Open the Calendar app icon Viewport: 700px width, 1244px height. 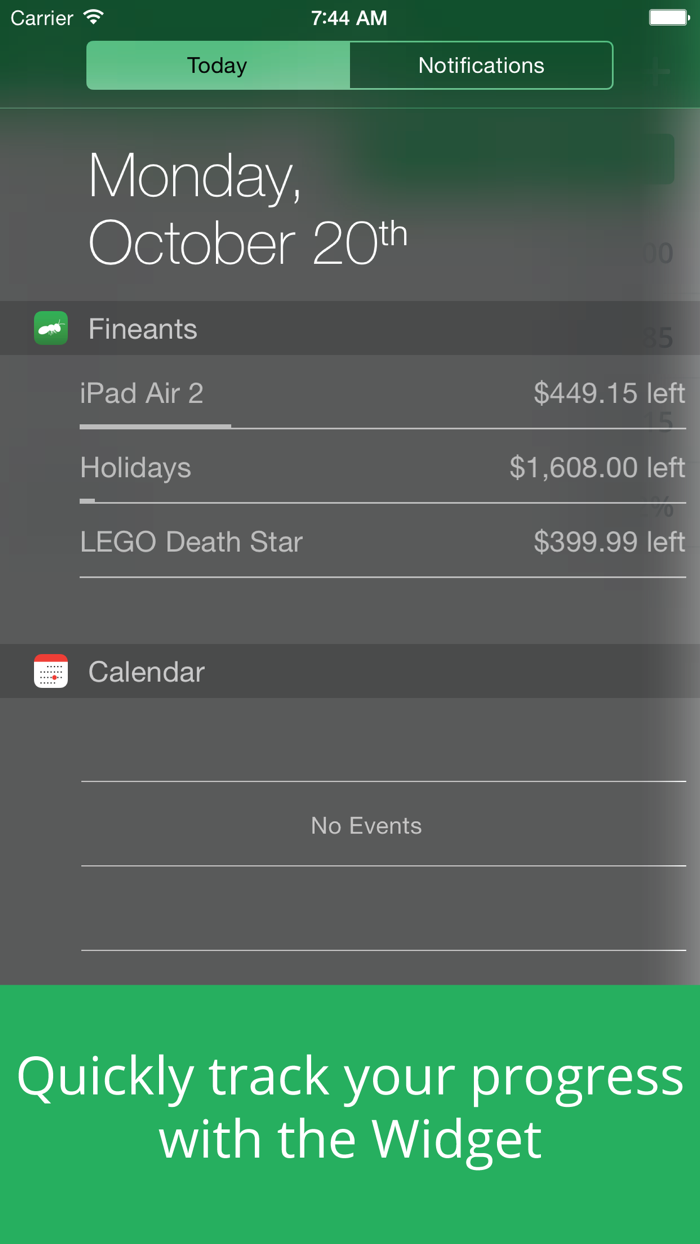[51, 671]
